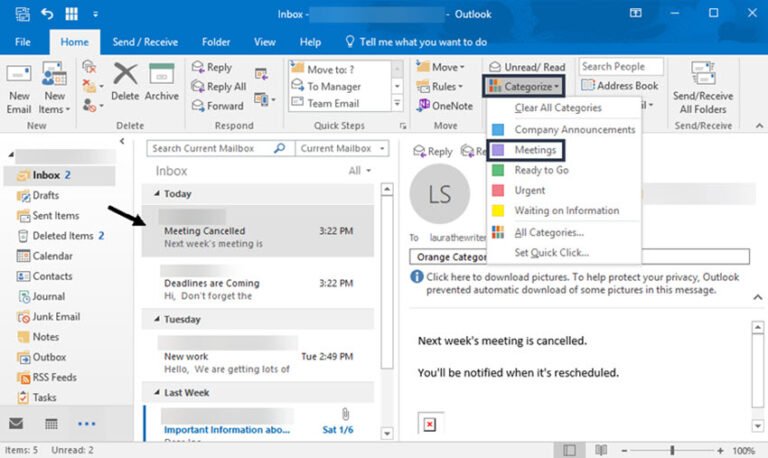Open the New Items button

pos(54,89)
